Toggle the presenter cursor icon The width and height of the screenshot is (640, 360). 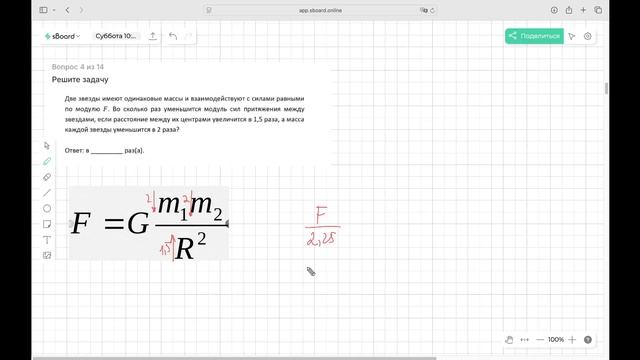point(572,36)
